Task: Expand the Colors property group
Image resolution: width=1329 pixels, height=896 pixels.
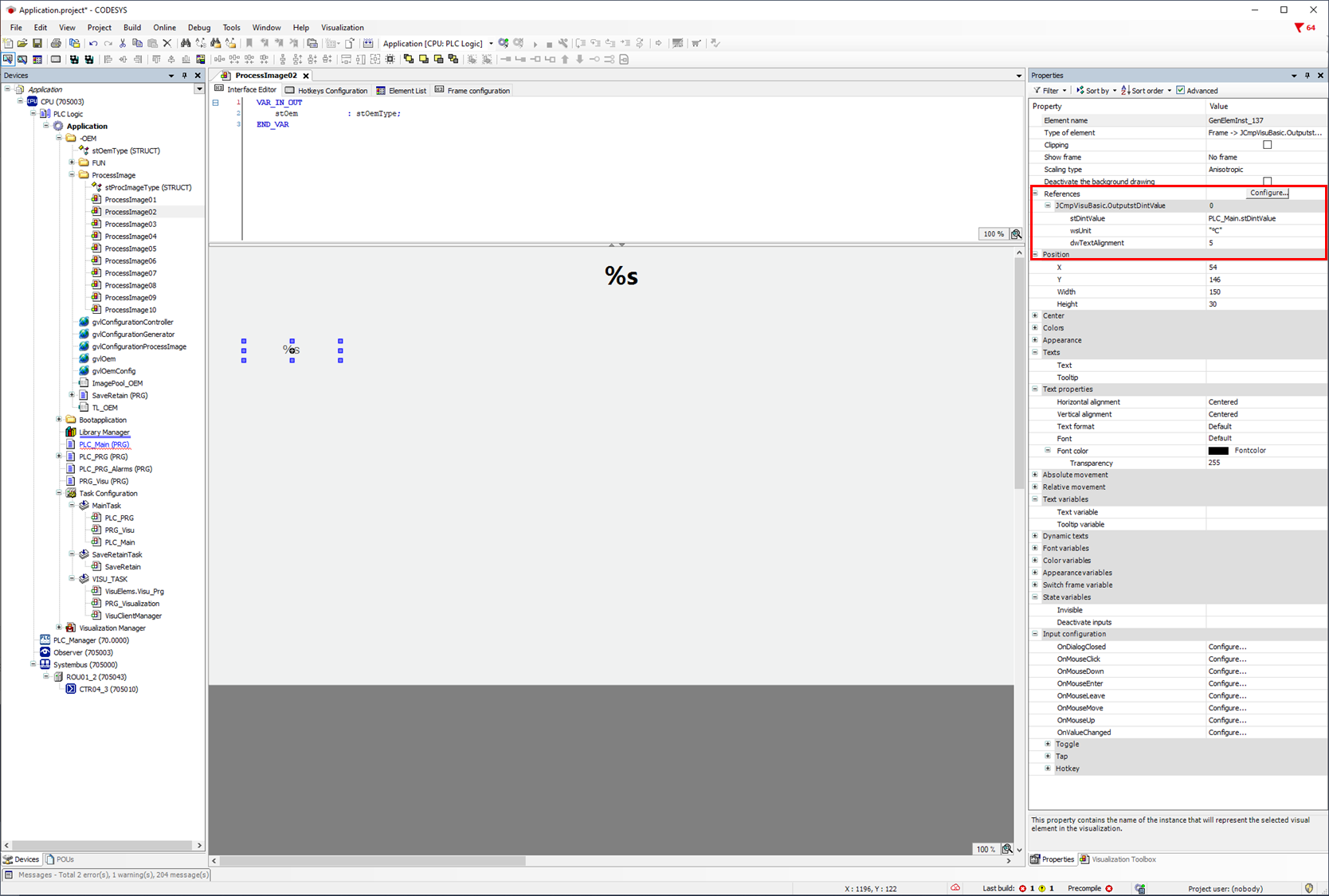Action: click(1035, 328)
